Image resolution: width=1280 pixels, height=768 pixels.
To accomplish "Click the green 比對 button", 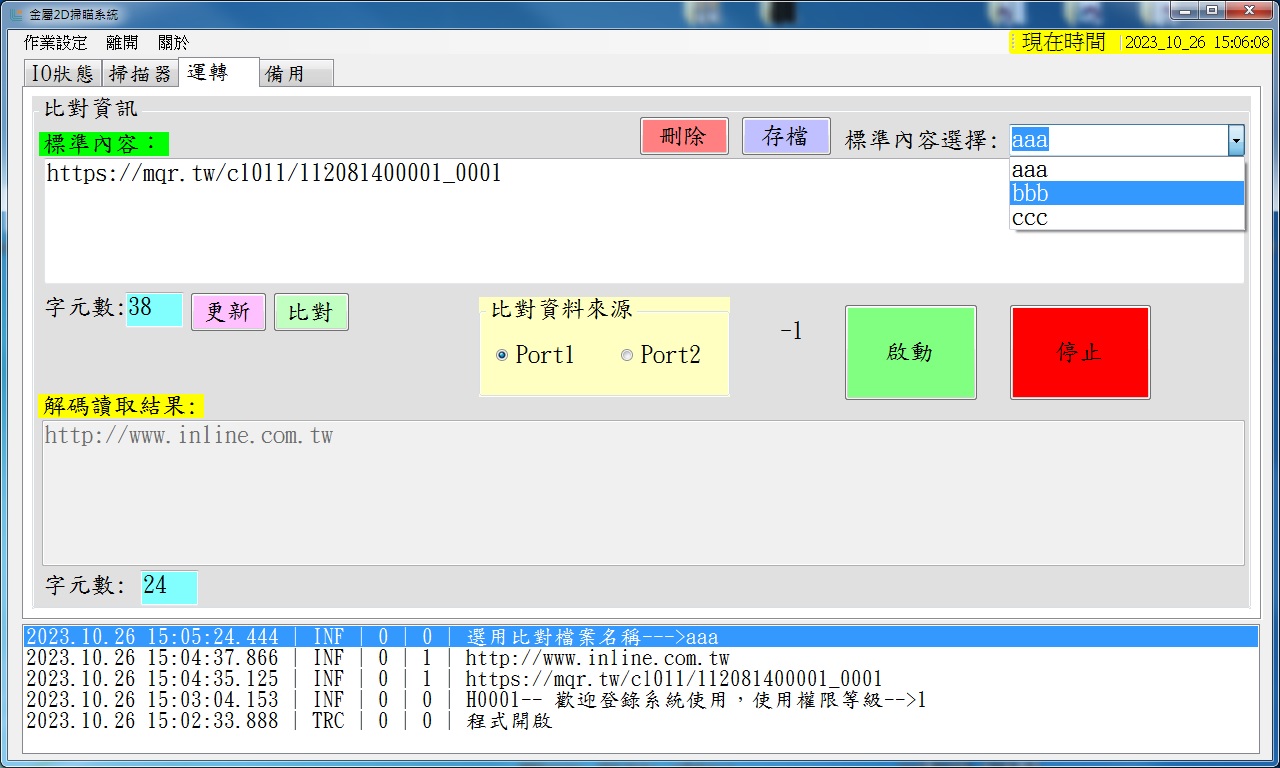I will pyautogui.click(x=311, y=312).
